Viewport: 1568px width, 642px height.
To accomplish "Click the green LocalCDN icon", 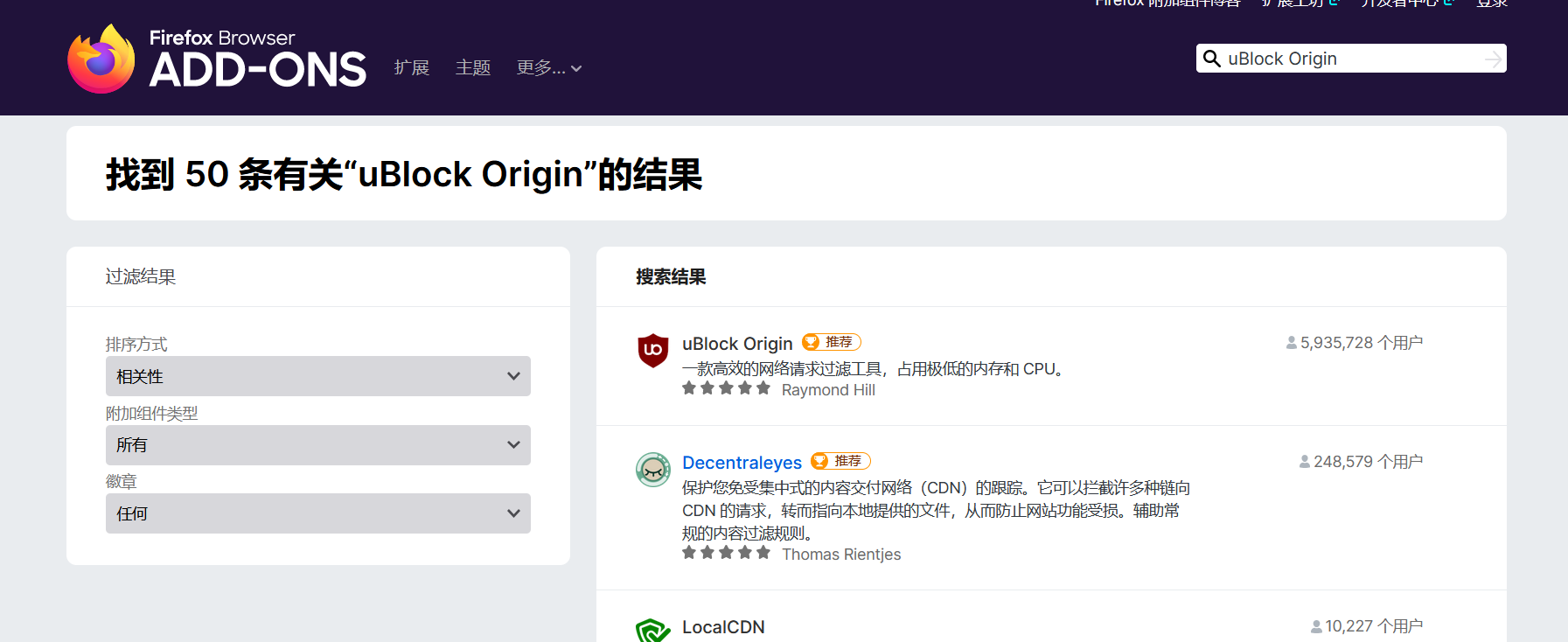I will point(653,630).
